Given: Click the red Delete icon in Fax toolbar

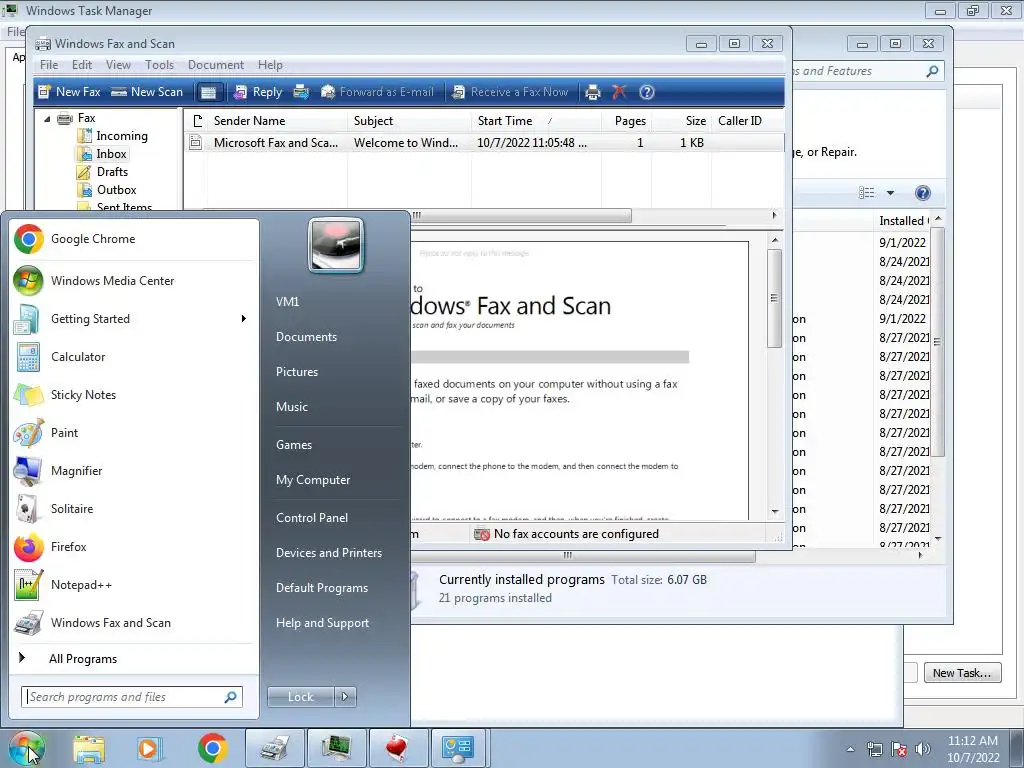Looking at the screenshot, I should click(619, 92).
